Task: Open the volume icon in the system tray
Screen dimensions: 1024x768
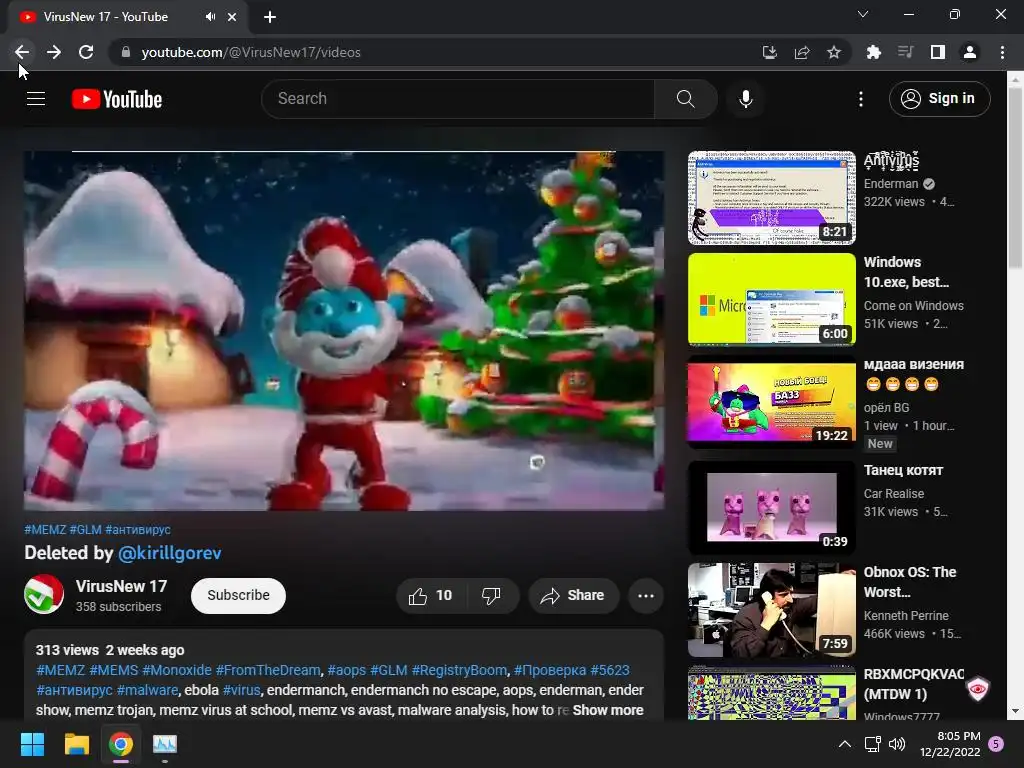Action: (897, 744)
